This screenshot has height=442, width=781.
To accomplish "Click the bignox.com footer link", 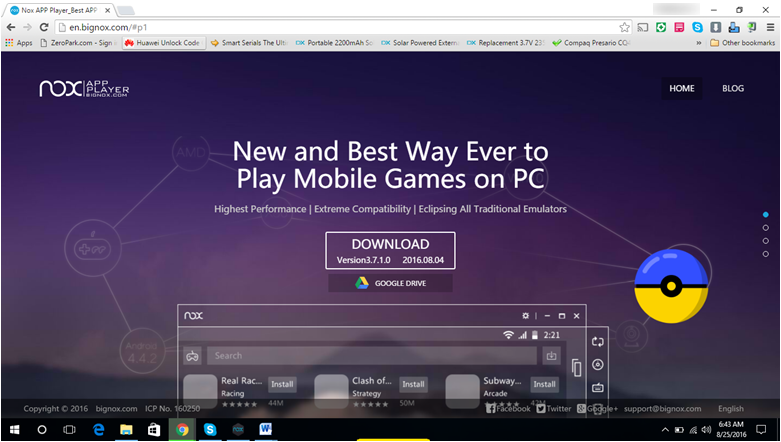I will pos(116,409).
